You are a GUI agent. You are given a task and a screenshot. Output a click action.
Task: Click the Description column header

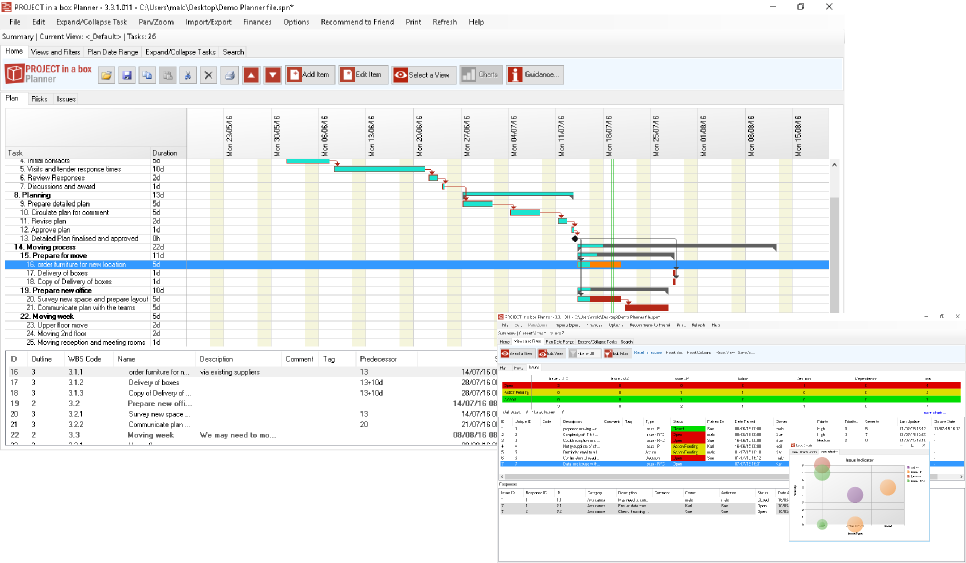pos(216,358)
